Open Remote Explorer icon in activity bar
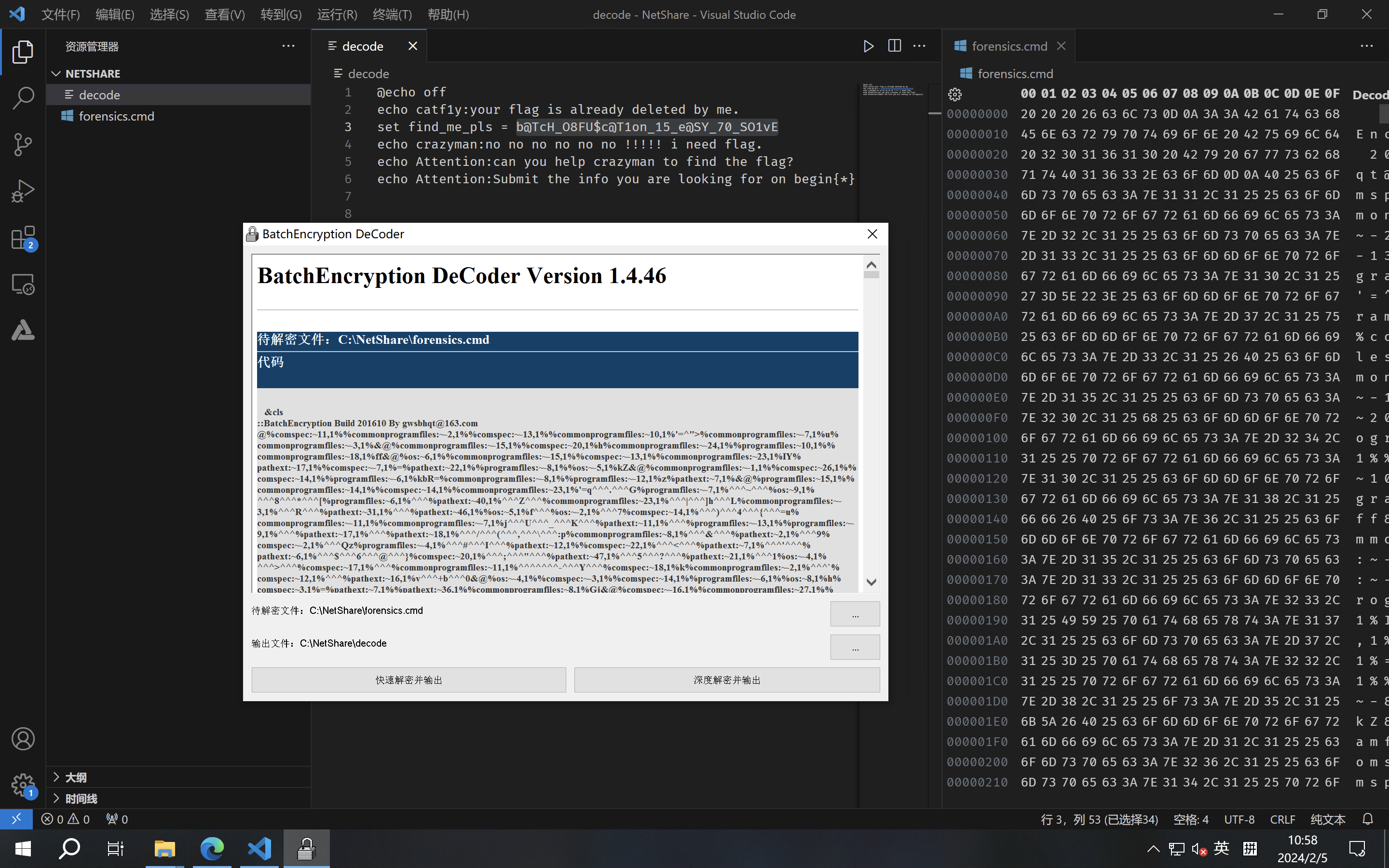The width and height of the screenshot is (1389, 868). point(23,284)
